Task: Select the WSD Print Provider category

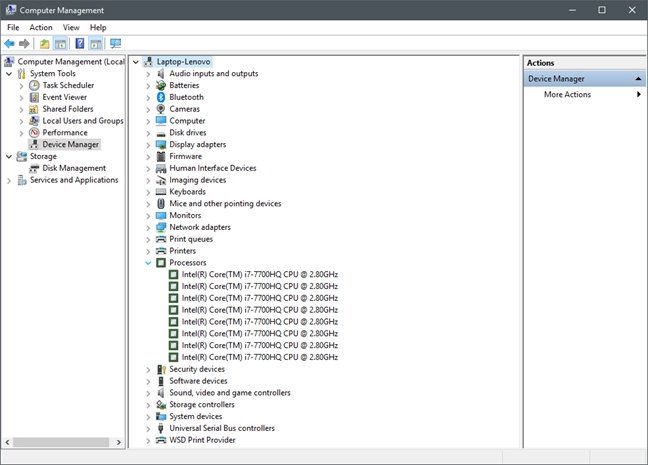Action: [202, 440]
